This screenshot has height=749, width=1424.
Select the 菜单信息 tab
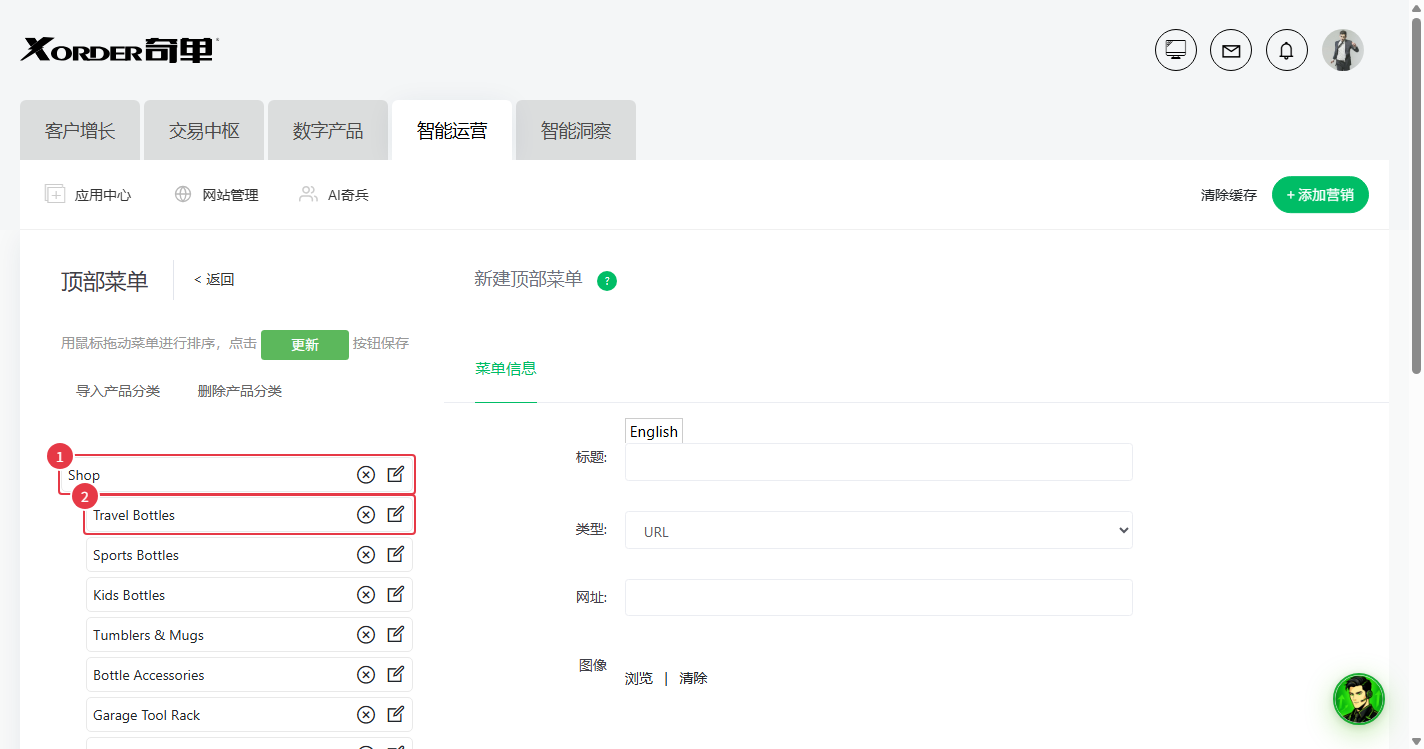coord(506,368)
